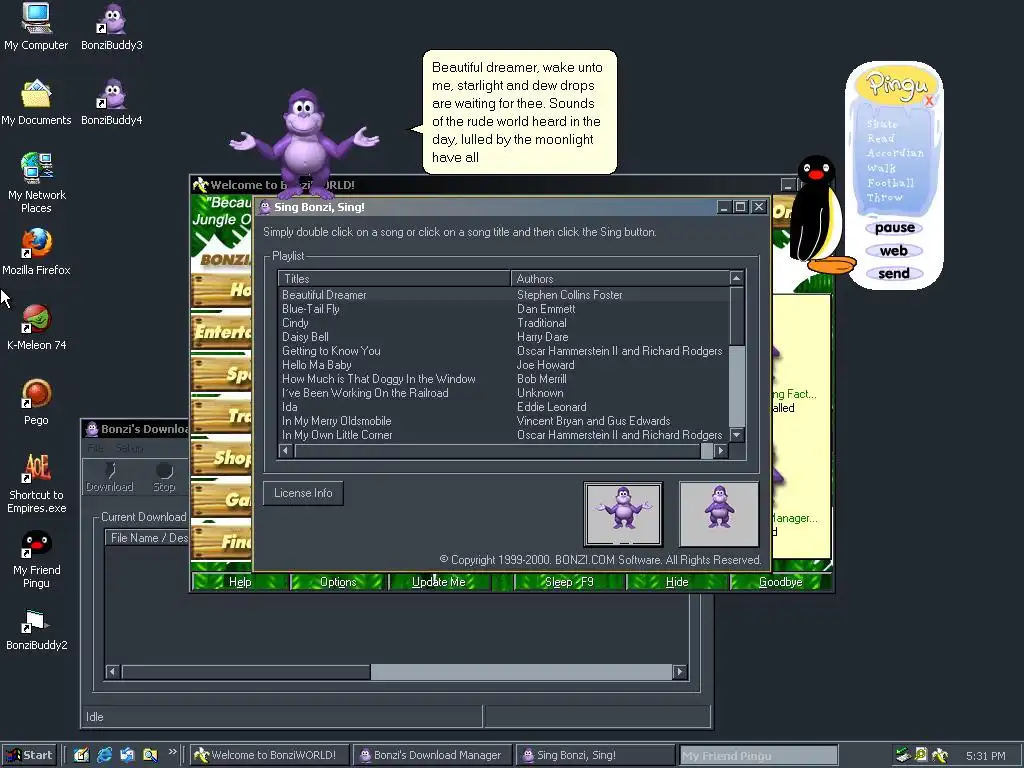Click Pingu's web button
Viewport: 1024px width, 768px height.
point(894,251)
